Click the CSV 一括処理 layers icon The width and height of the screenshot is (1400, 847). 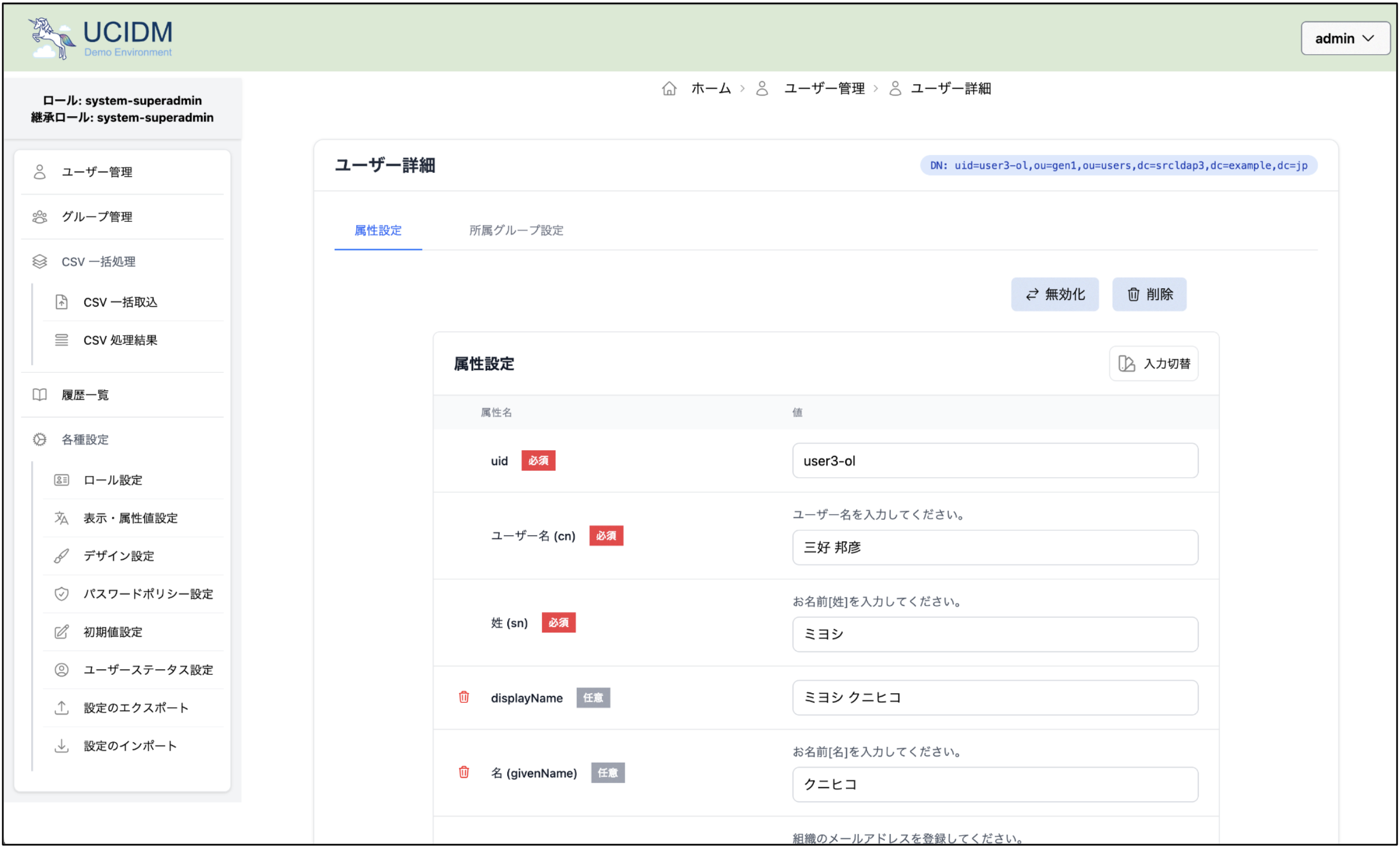click(39, 262)
